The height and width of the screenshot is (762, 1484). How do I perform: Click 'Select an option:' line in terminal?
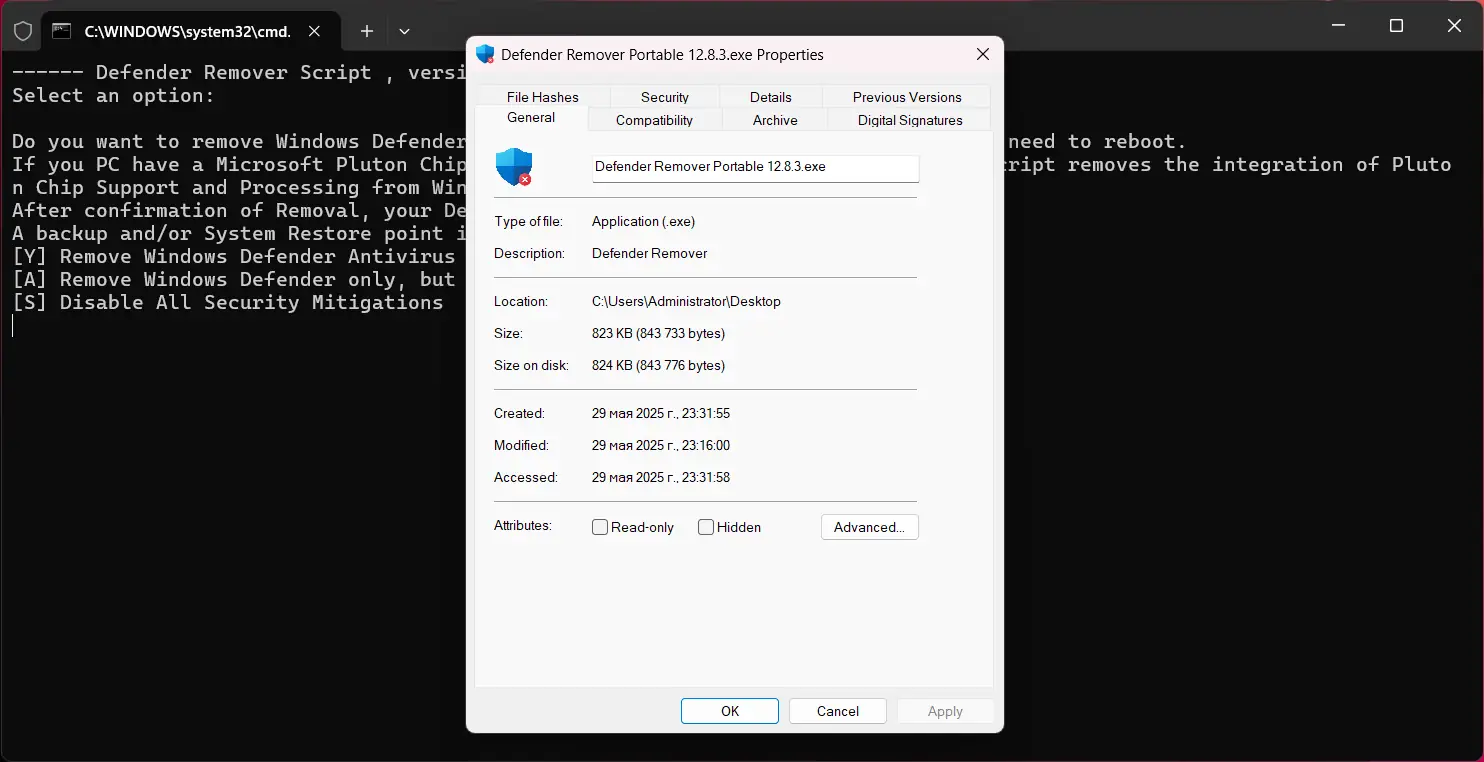point(113,96)
